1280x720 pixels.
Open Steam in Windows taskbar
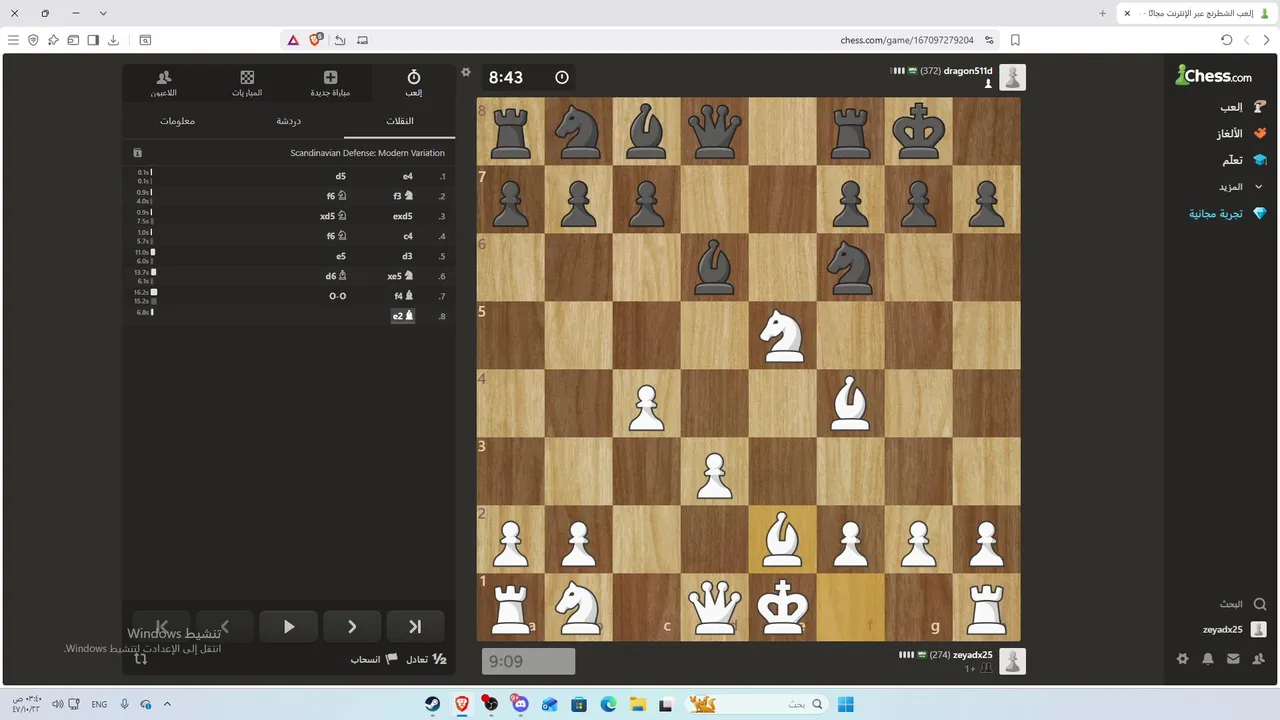pyautogui.click(x=431, y=704)
